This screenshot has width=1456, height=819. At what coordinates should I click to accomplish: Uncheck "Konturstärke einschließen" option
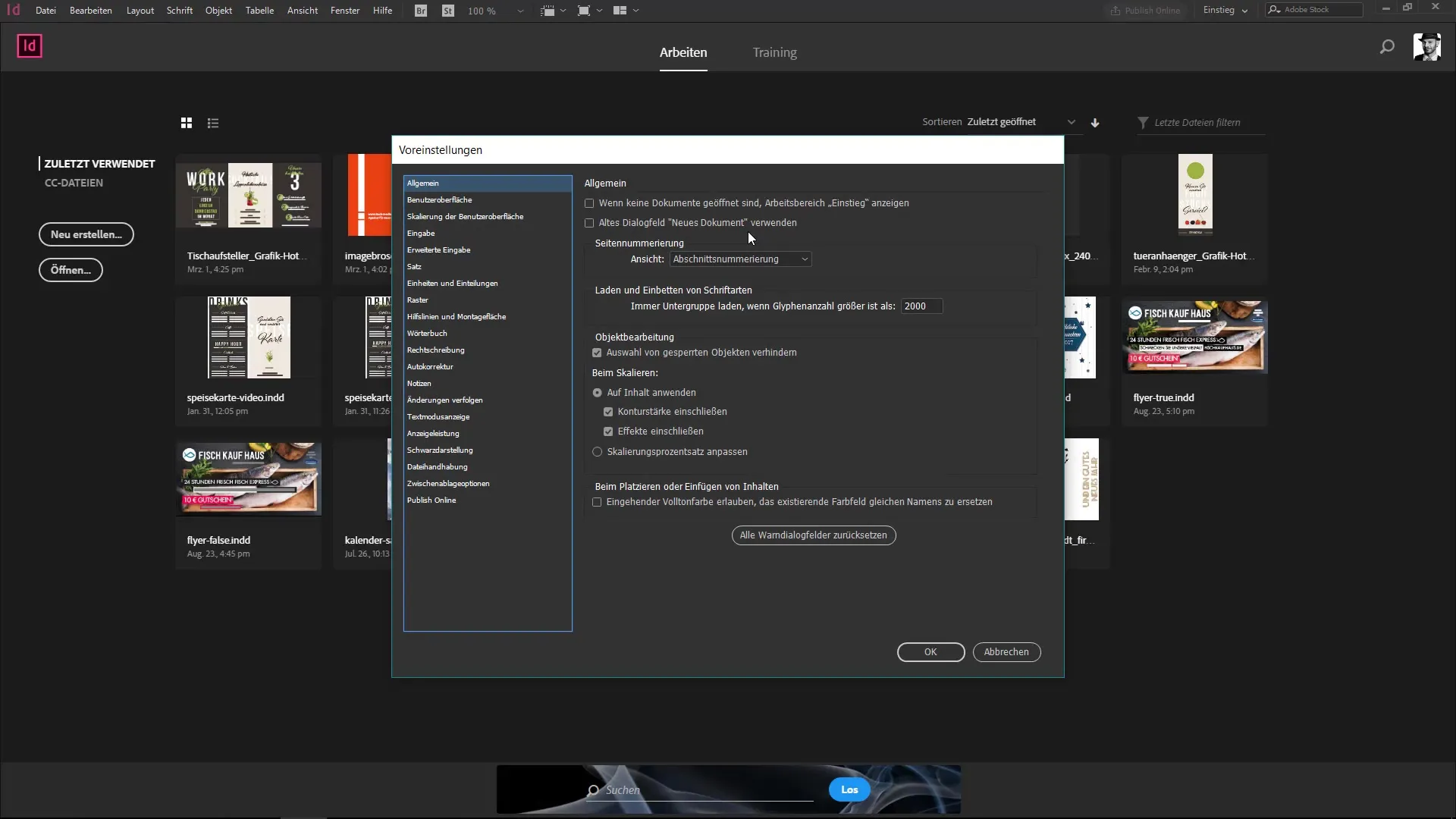(608, 412)
